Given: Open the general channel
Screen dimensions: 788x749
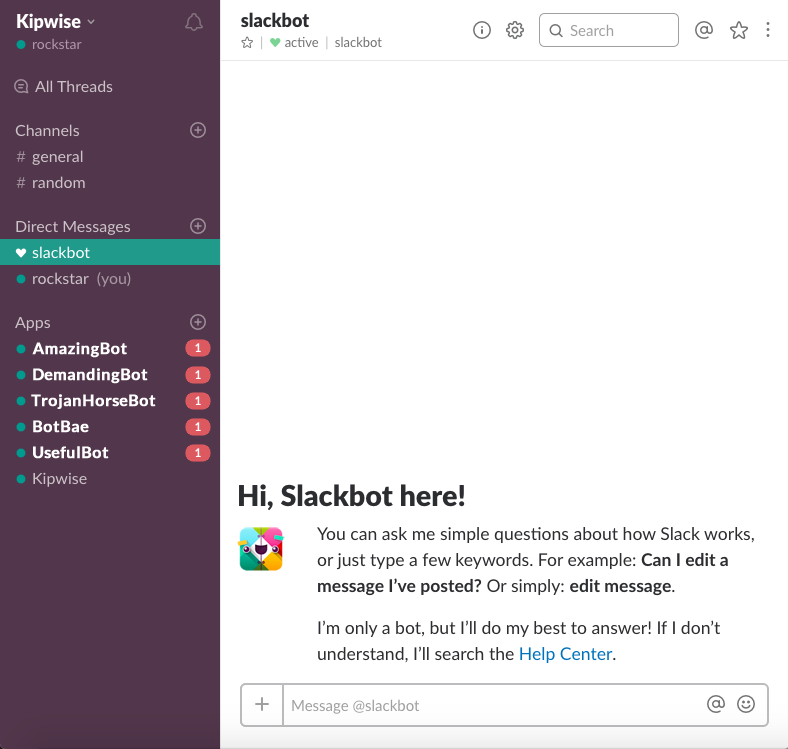Looking at the screenshot, I should pos(57,157).
